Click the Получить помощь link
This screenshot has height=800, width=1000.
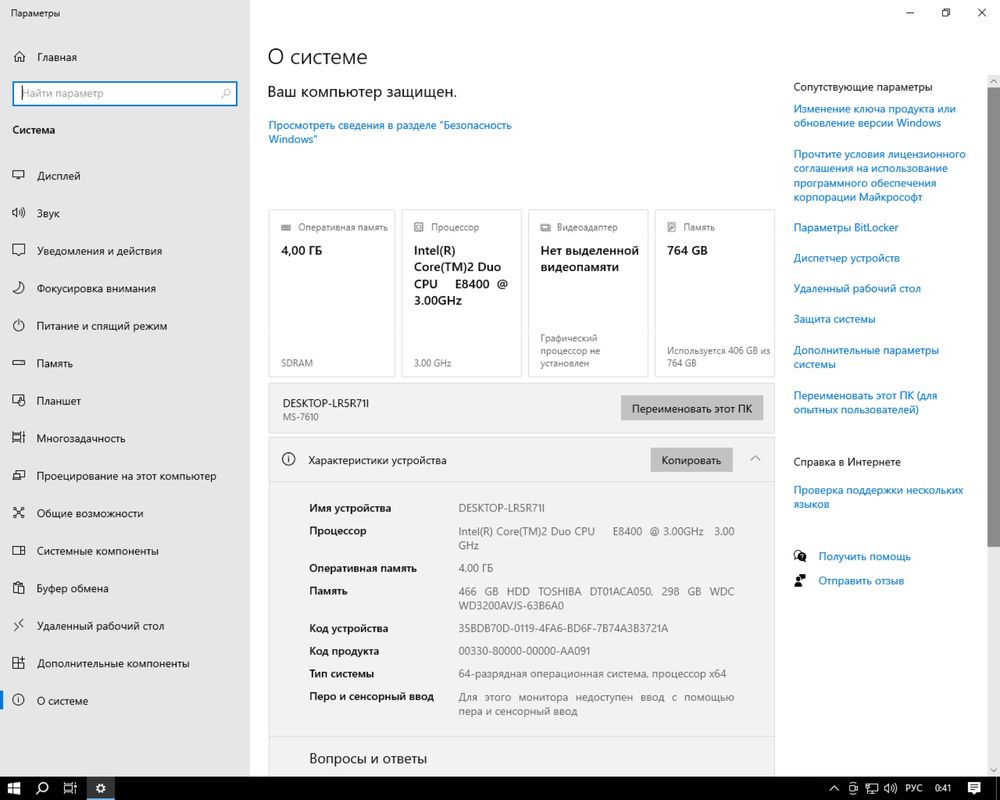(x=864, y=556)
